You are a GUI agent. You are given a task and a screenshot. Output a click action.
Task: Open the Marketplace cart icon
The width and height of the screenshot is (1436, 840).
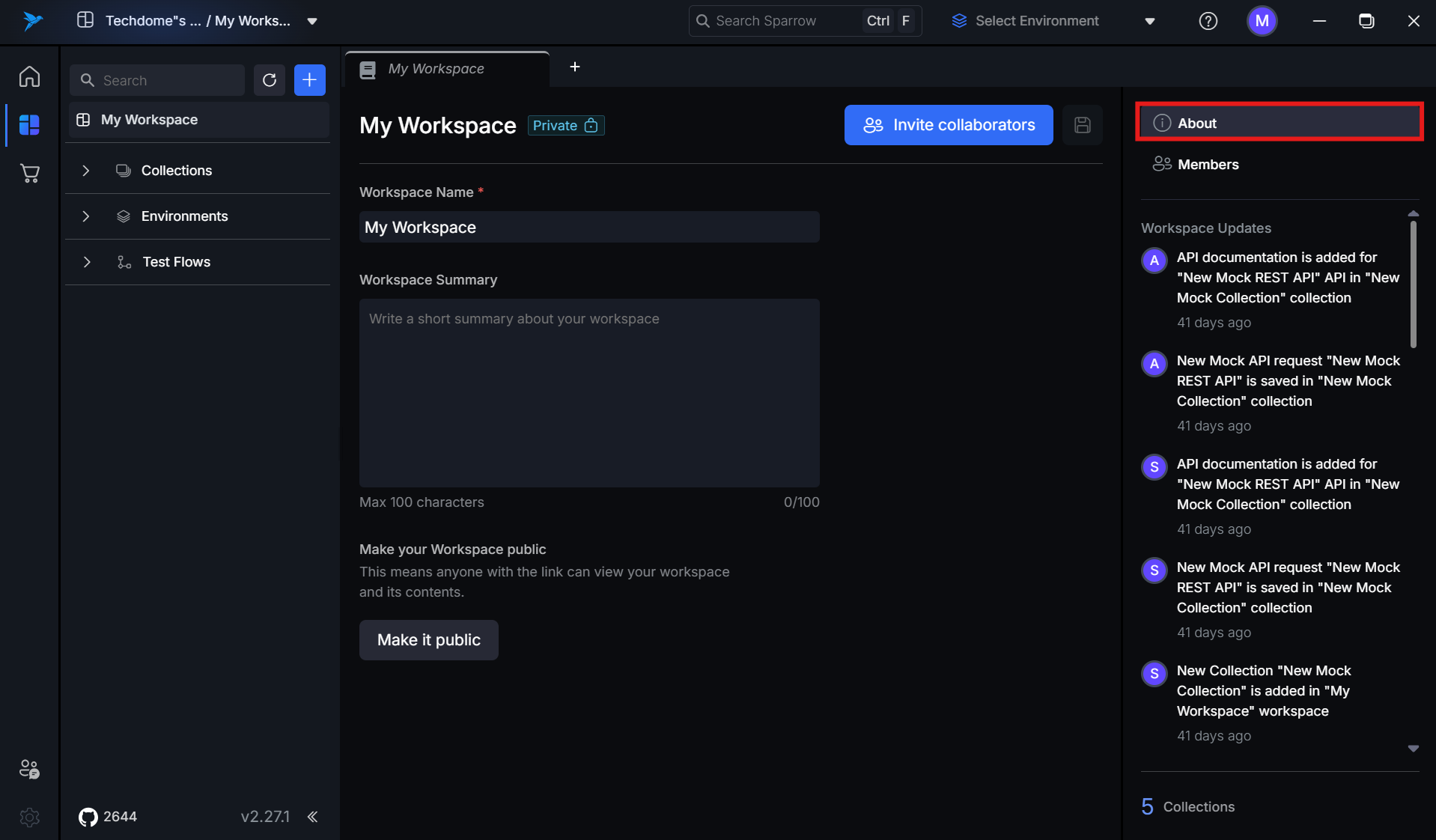click(29, 173)
